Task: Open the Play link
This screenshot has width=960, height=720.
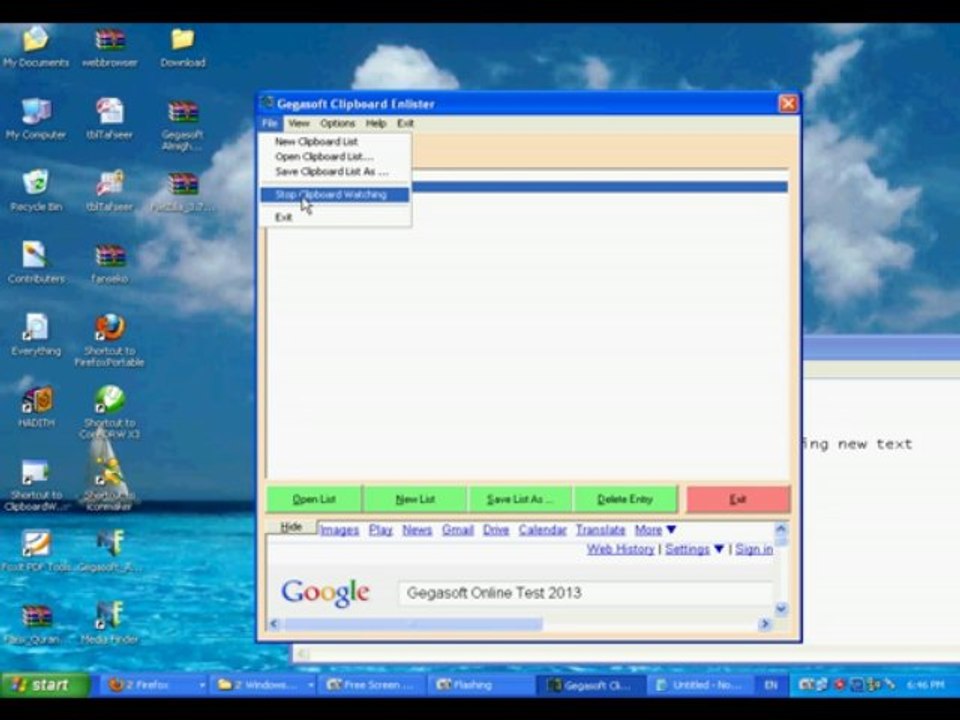Action: point(381,530)
